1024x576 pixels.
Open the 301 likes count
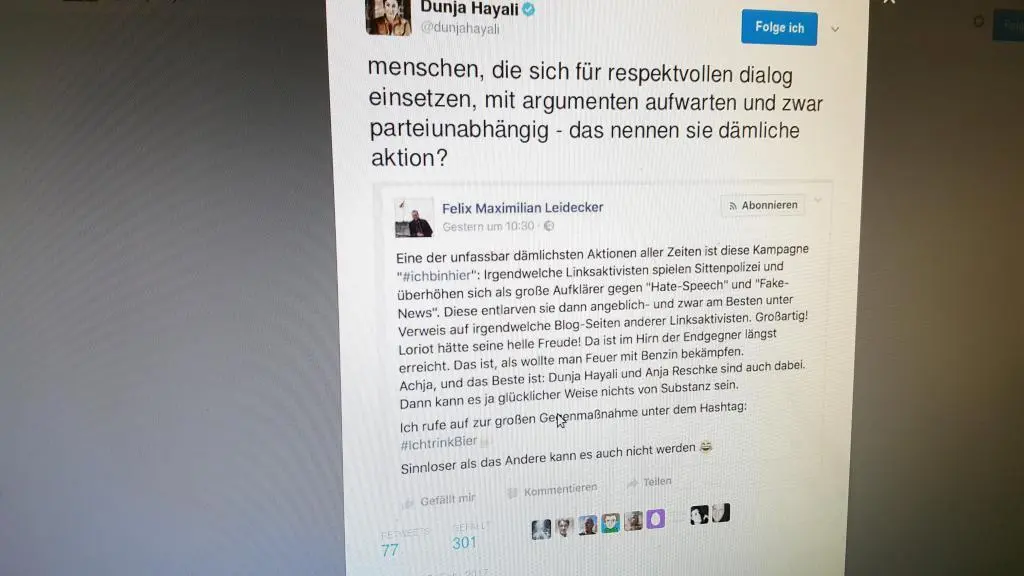point(464,542)
